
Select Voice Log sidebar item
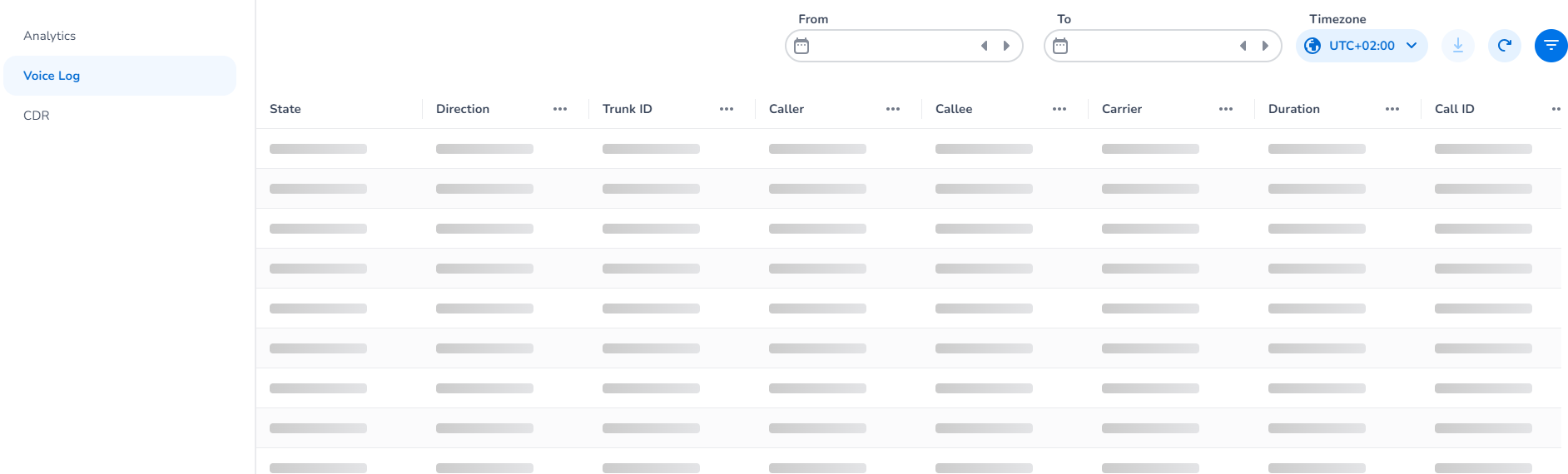click(x=52, y=76)
